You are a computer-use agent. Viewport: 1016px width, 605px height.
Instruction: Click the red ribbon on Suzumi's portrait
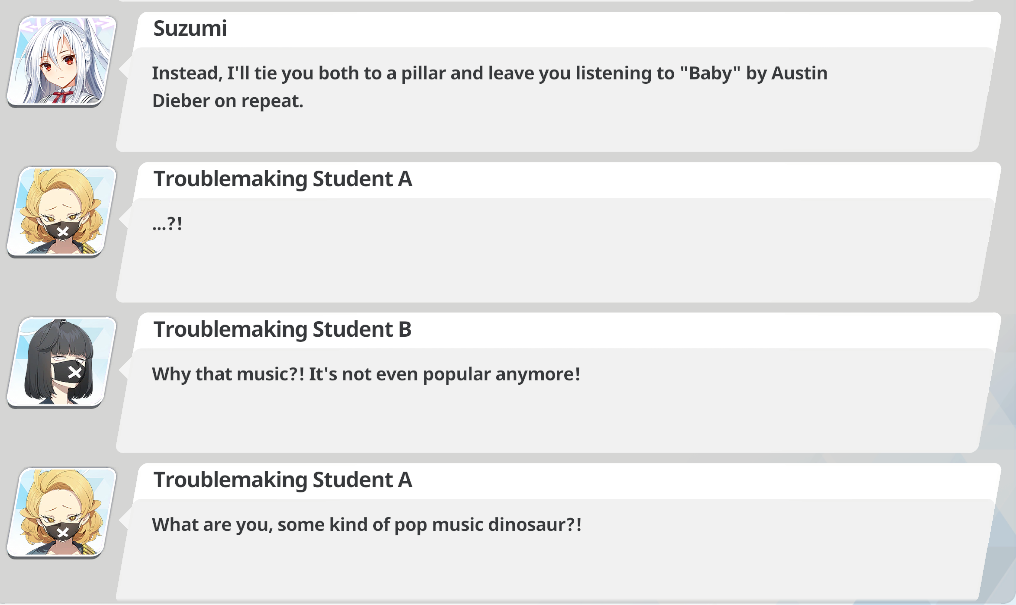[60, 97]
